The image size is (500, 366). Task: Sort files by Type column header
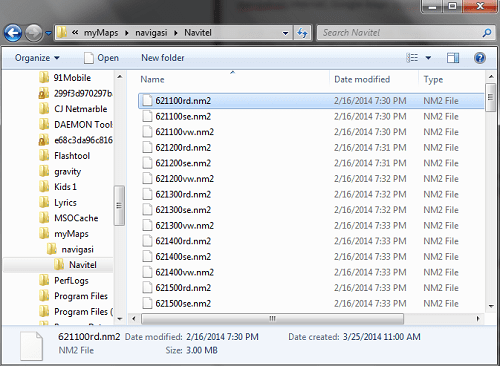point(433,80)
